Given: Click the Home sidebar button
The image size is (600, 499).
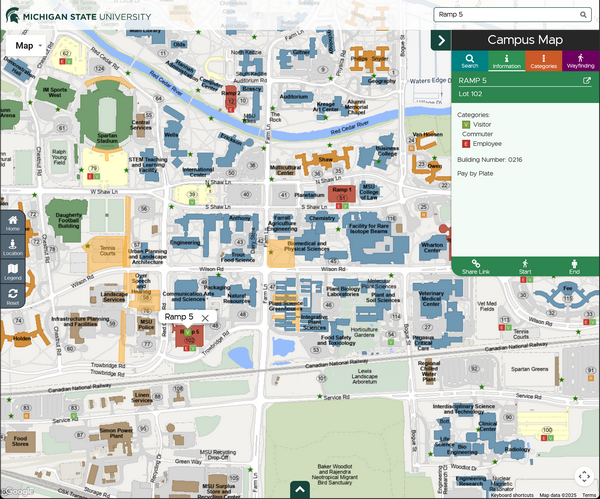Looking at the screenshot, I should pos(13,223).
